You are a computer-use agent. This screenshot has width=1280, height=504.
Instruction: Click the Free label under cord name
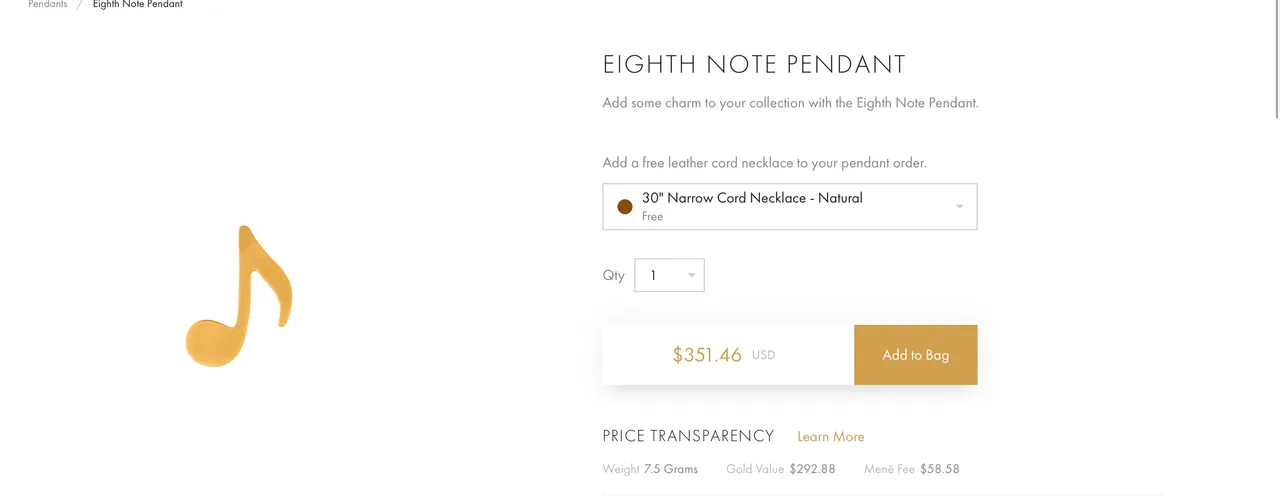652,216
